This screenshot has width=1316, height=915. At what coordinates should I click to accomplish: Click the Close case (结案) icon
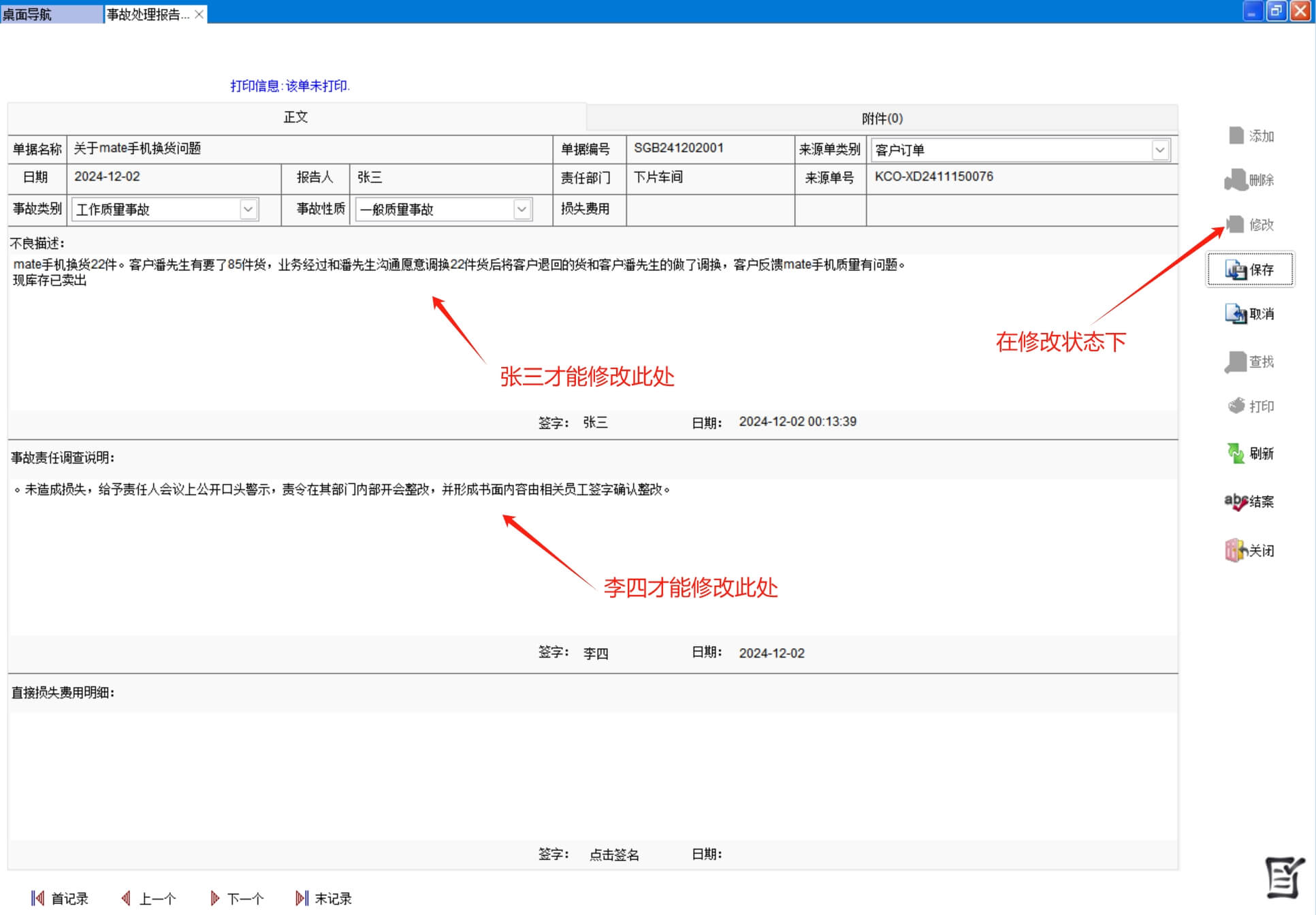pyautogui.click(x=1236, y=502)
